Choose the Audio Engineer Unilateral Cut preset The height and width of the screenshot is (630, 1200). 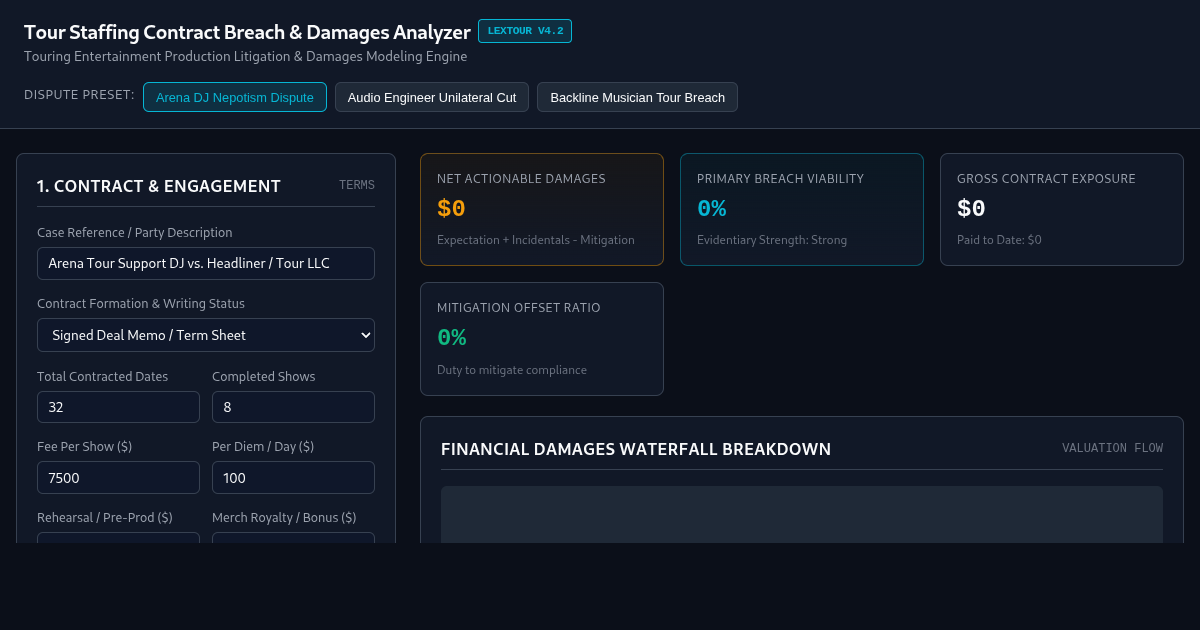[432, 97]
